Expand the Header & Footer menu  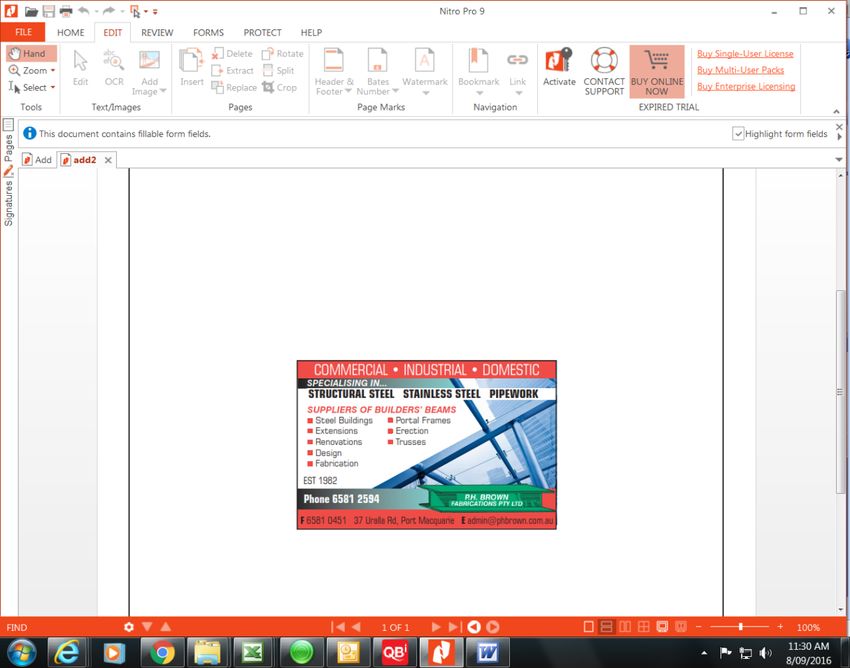pos(348,91)
